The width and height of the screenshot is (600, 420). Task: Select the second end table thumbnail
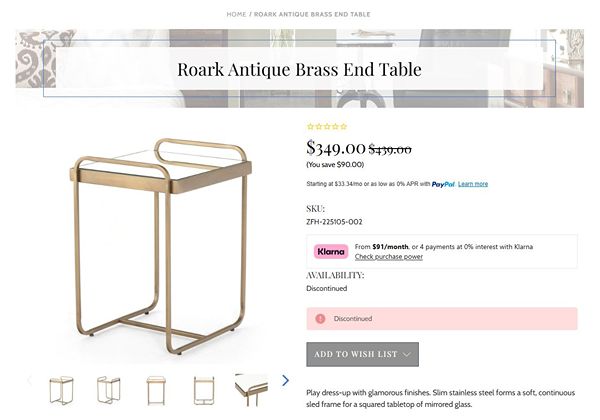(x=109, y=389)
